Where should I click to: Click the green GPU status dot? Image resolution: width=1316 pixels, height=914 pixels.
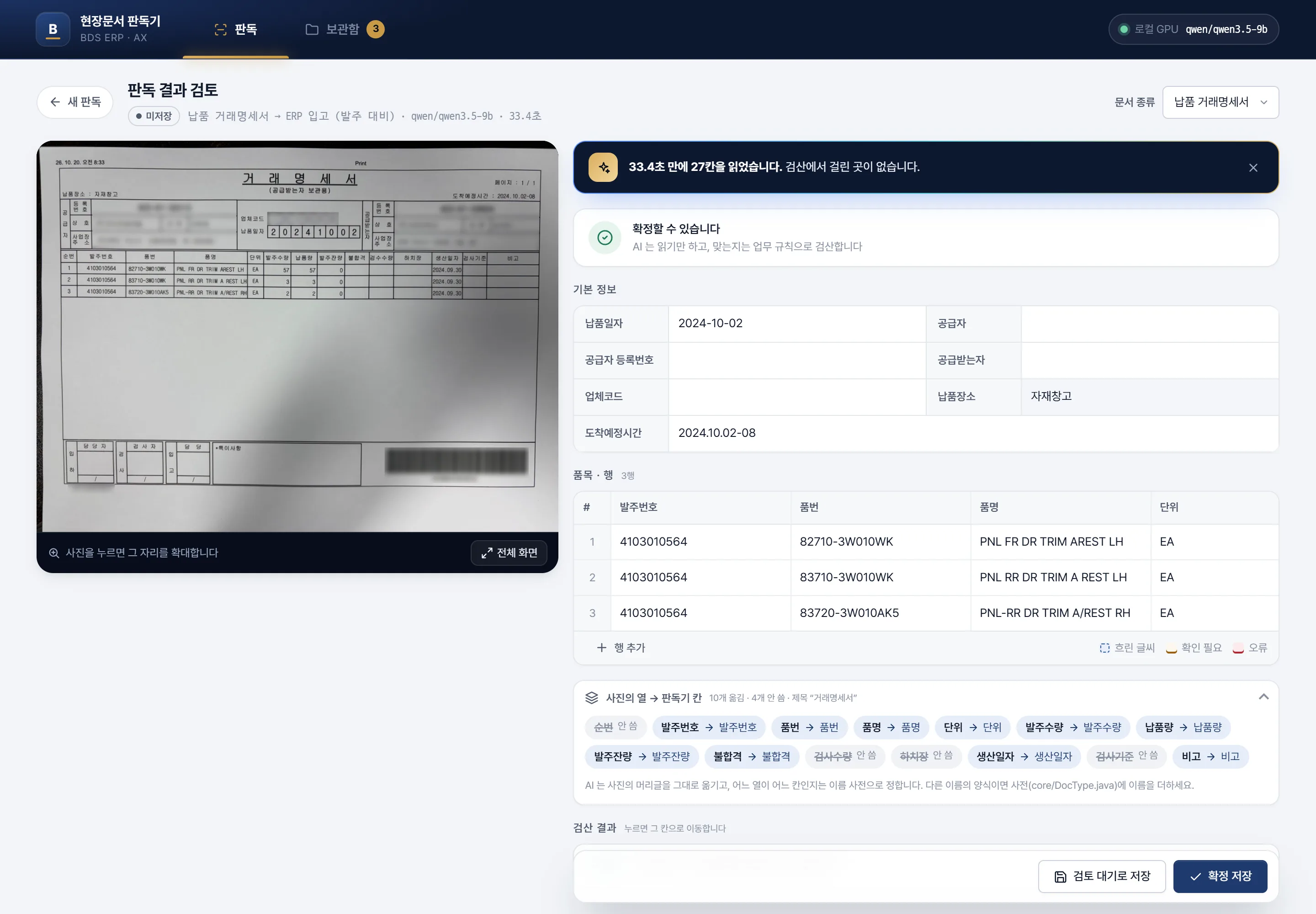1124,29
